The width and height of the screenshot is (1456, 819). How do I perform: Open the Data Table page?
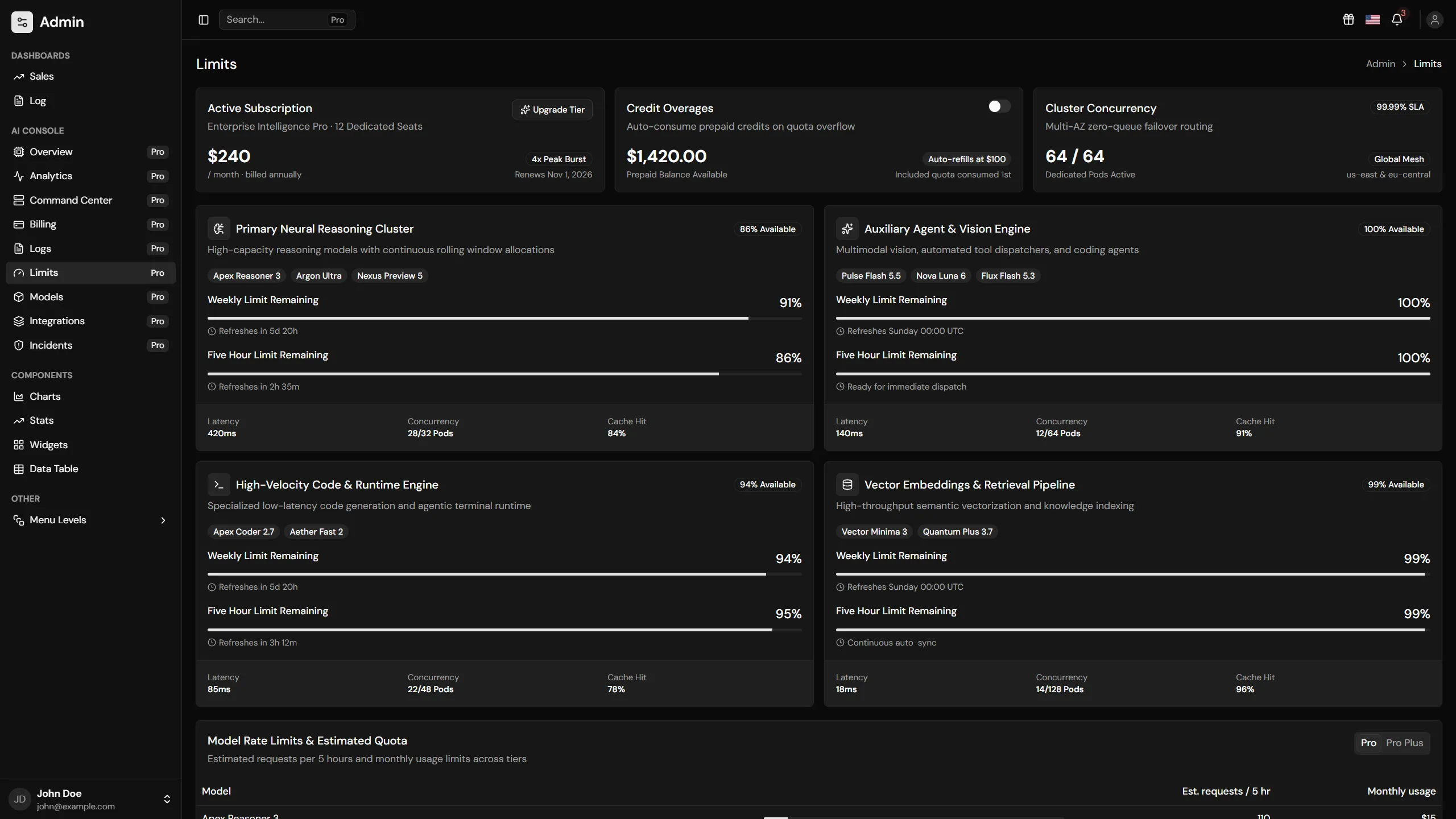[x=91, y=469]
